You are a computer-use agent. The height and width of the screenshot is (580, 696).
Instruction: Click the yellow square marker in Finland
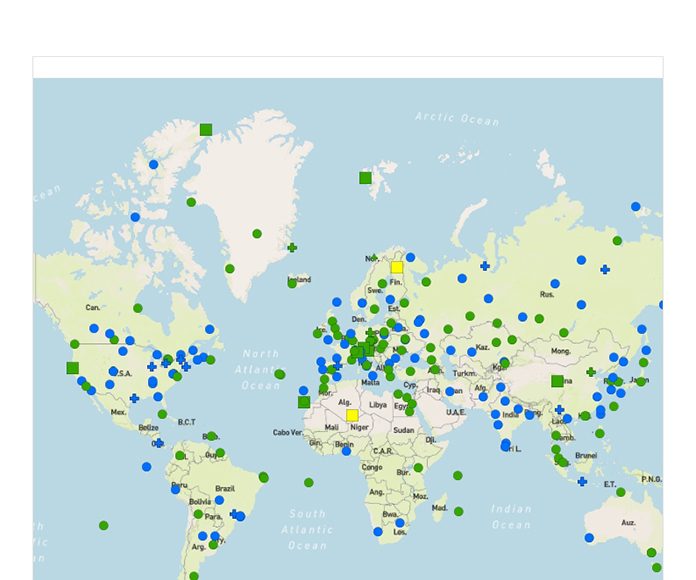397,267
